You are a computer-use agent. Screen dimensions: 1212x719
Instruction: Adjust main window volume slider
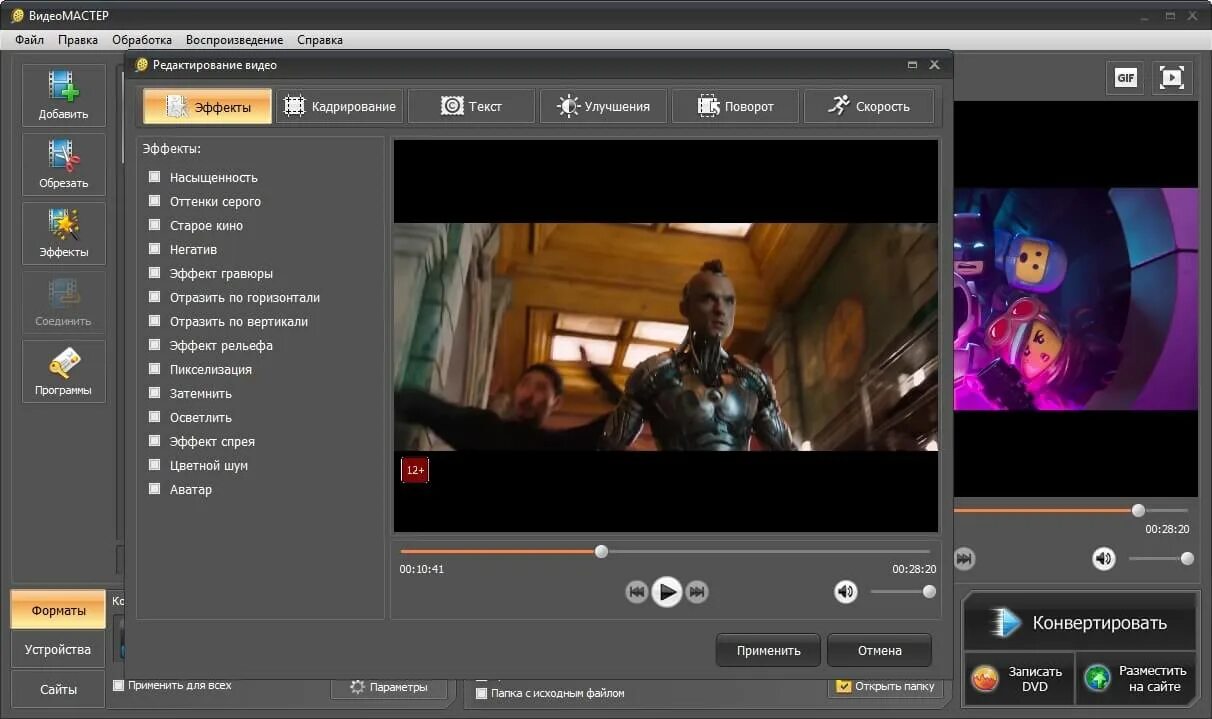pyautogui.click(x=1187, y=558)
